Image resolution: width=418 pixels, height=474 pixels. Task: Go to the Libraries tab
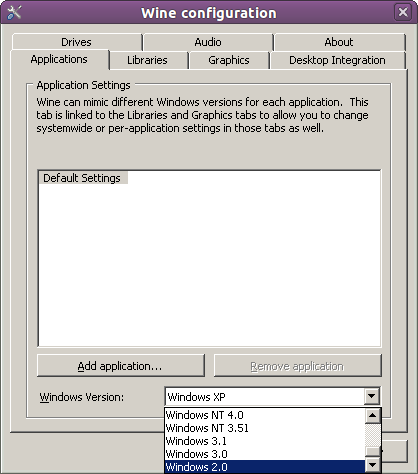pos(147,60)
